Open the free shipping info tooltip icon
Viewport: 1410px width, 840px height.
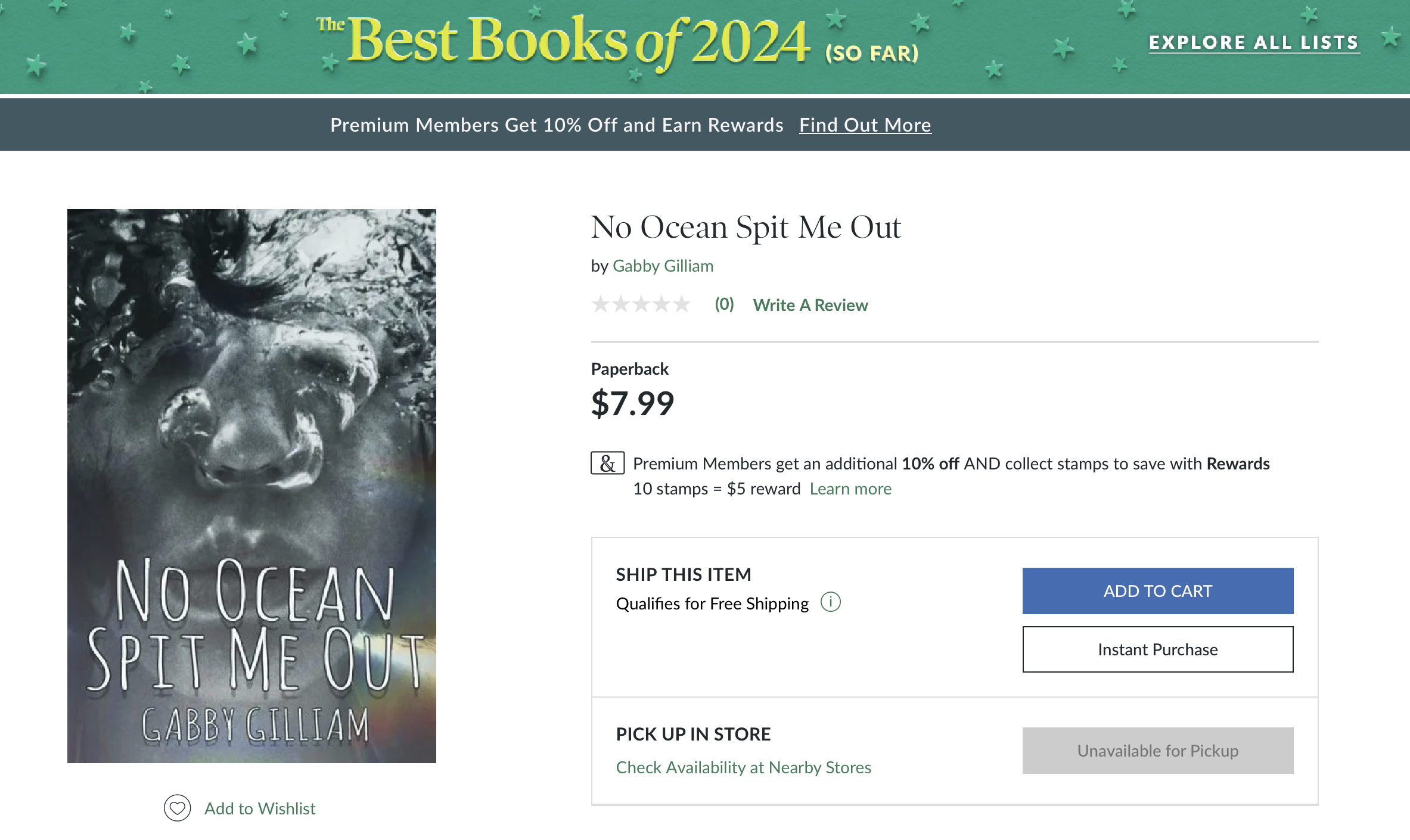pyautogui.click(x=831, y=602)
